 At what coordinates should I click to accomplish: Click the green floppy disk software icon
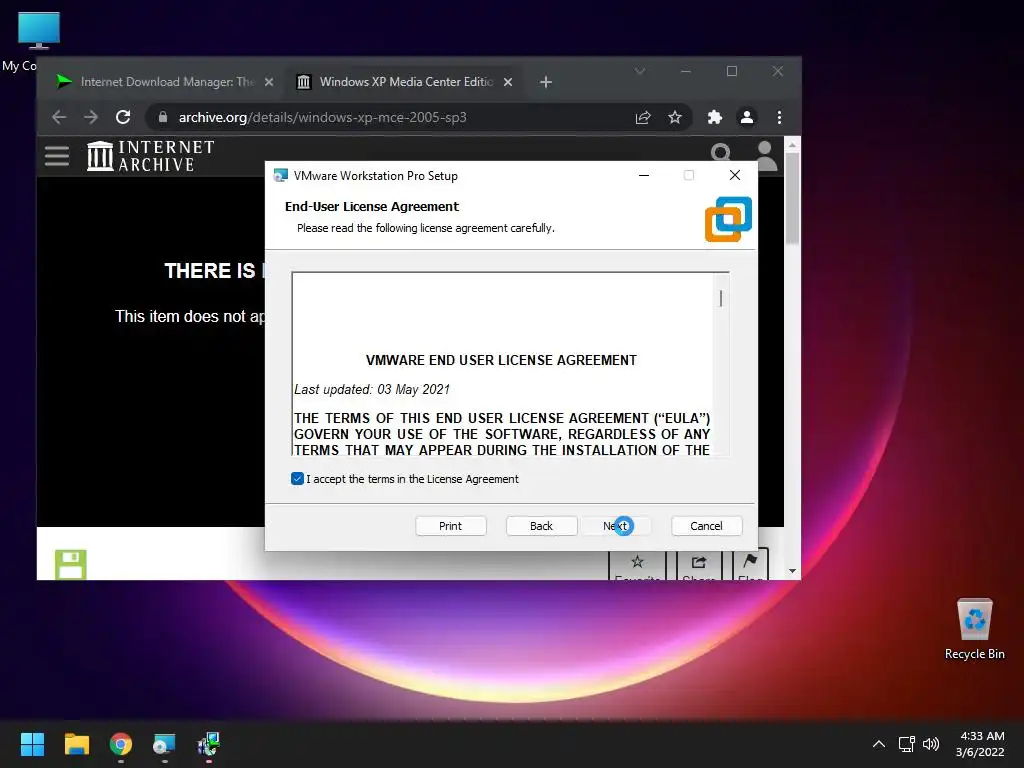[71, 564]
